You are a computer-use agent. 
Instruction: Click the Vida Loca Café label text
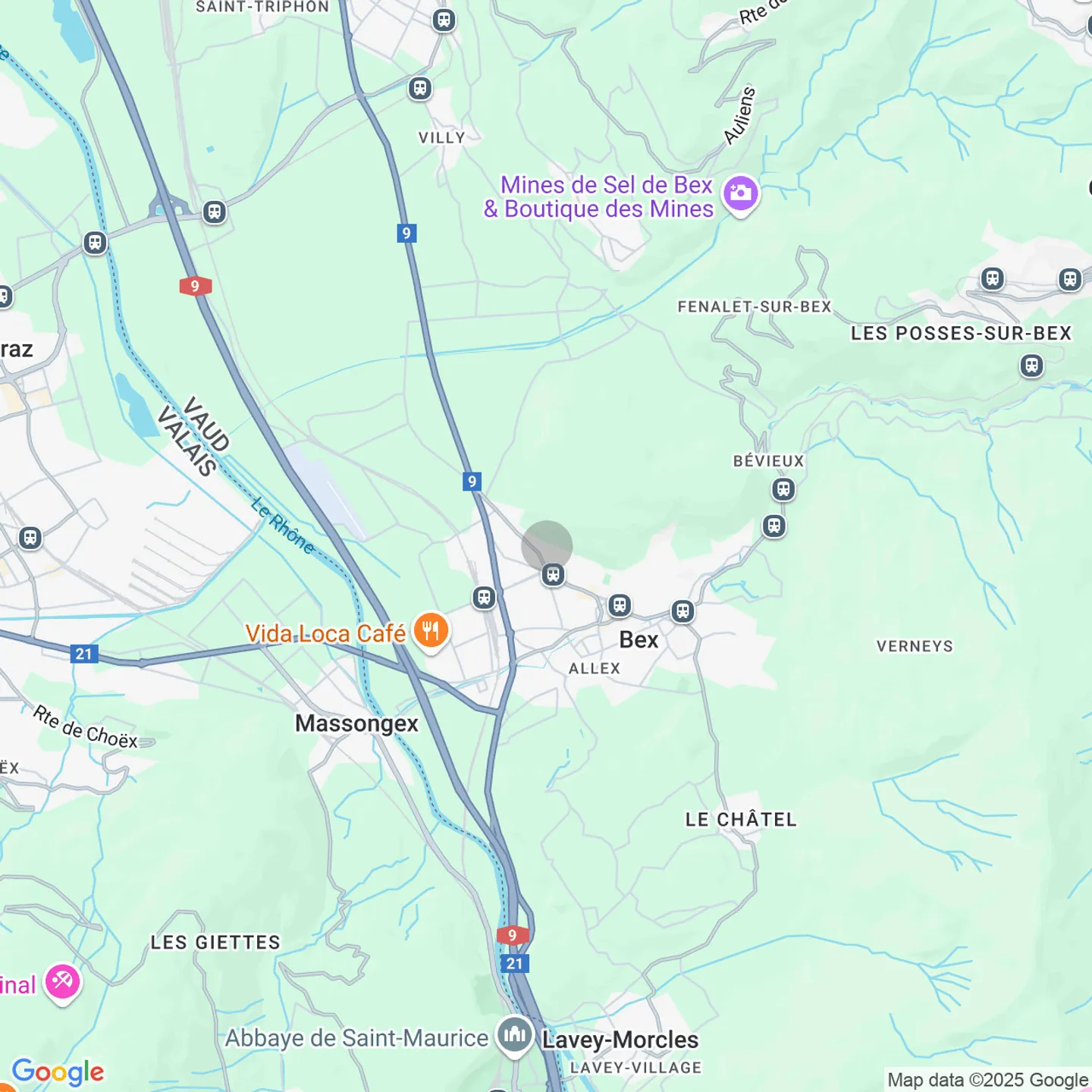(325, 634)
